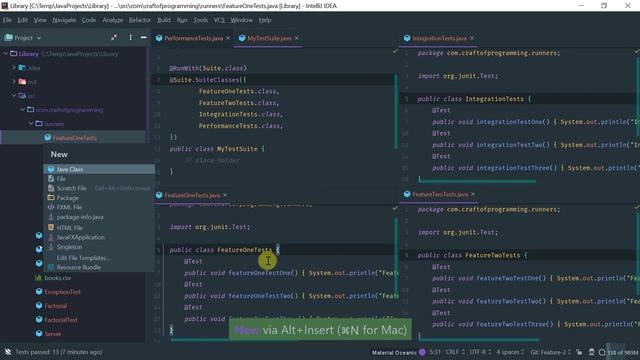Open Git Feature-2 branch dropdown
The image size is (640, 360).
(551, 352)
